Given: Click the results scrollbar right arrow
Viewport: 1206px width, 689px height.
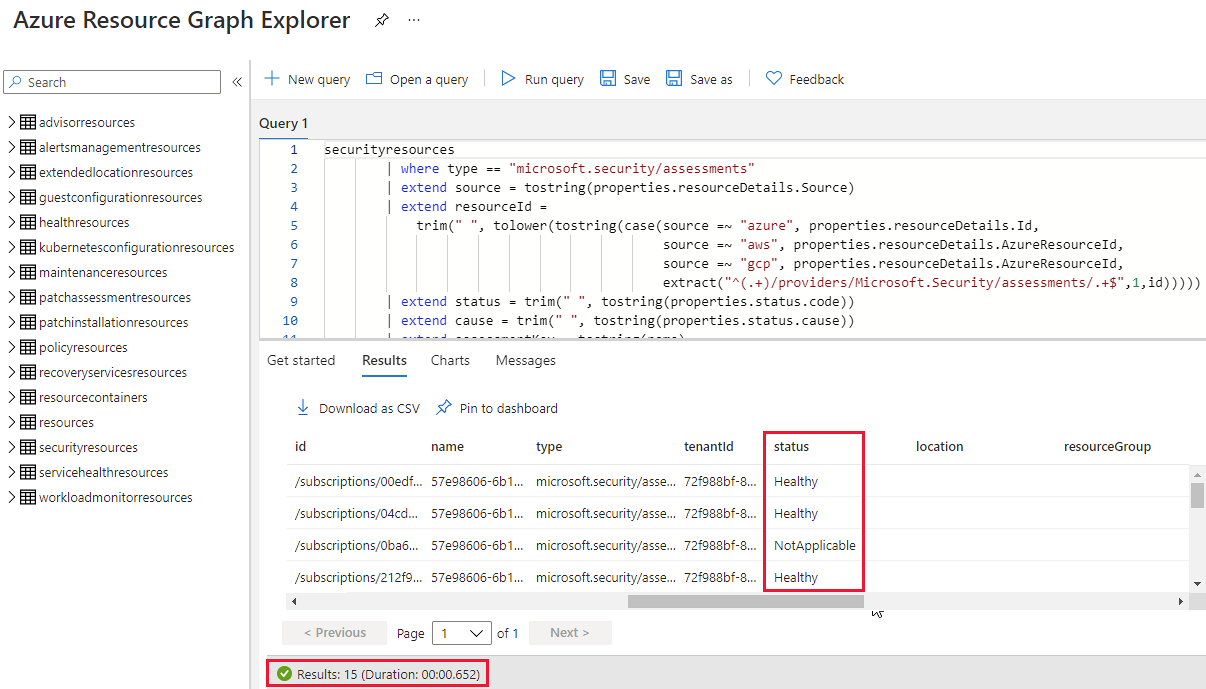Looking at the screenshot, I should tap(1181, 601).
